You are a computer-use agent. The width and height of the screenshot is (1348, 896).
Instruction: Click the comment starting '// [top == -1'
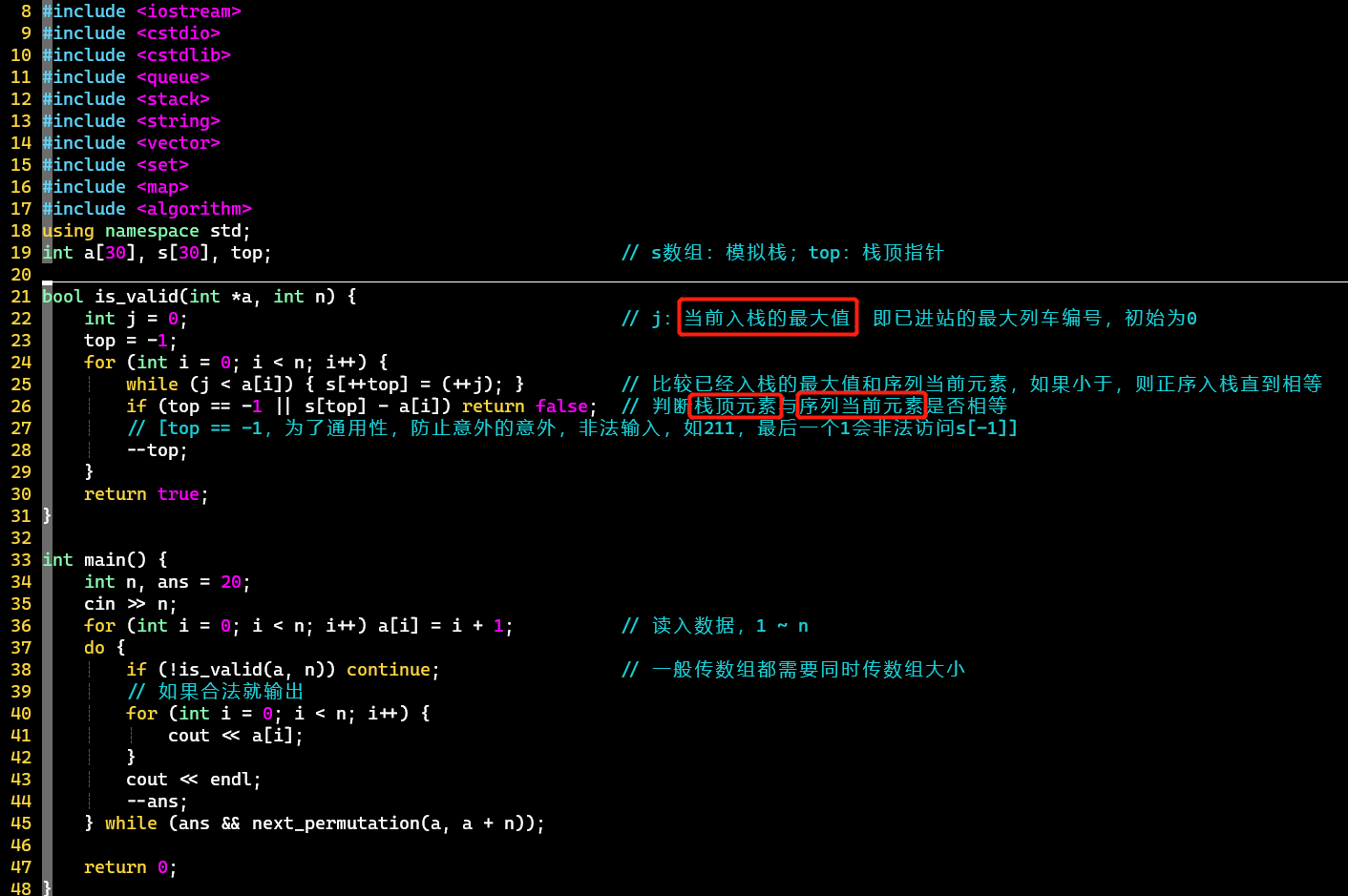573,428
